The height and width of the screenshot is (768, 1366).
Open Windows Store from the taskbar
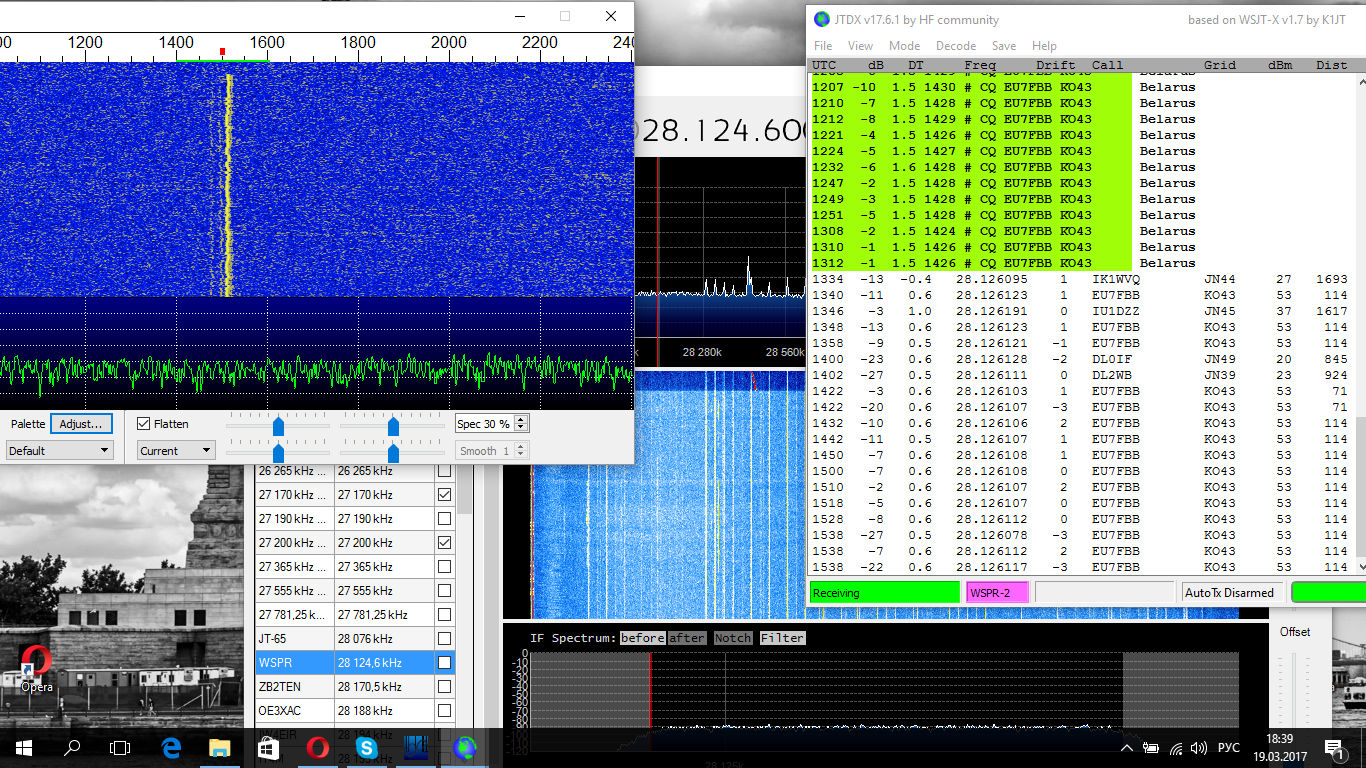tap(268, 747)
